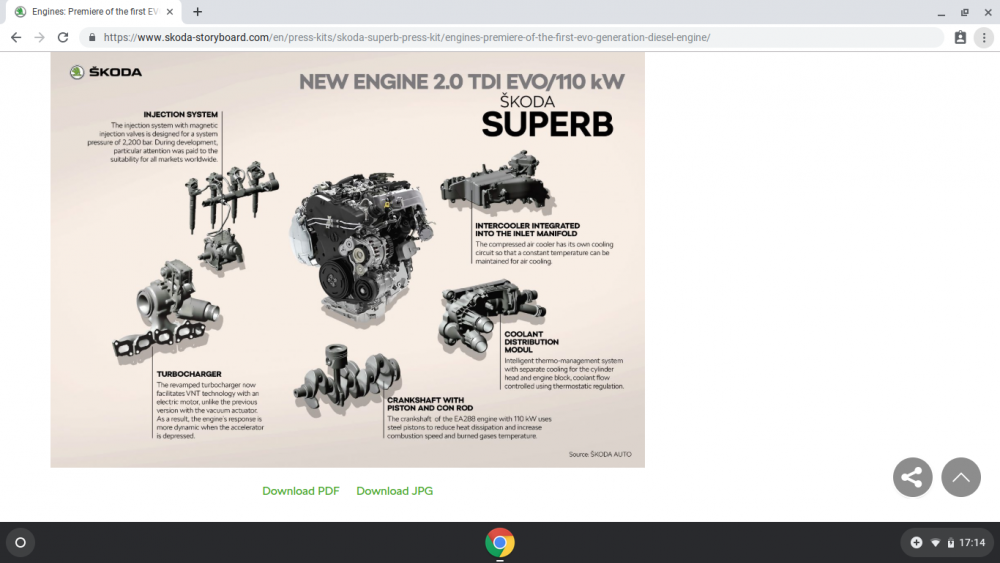The width and height of the screenshot is (1000, 563).
Task: Go back to the previous page
Action: coord(16,38)
